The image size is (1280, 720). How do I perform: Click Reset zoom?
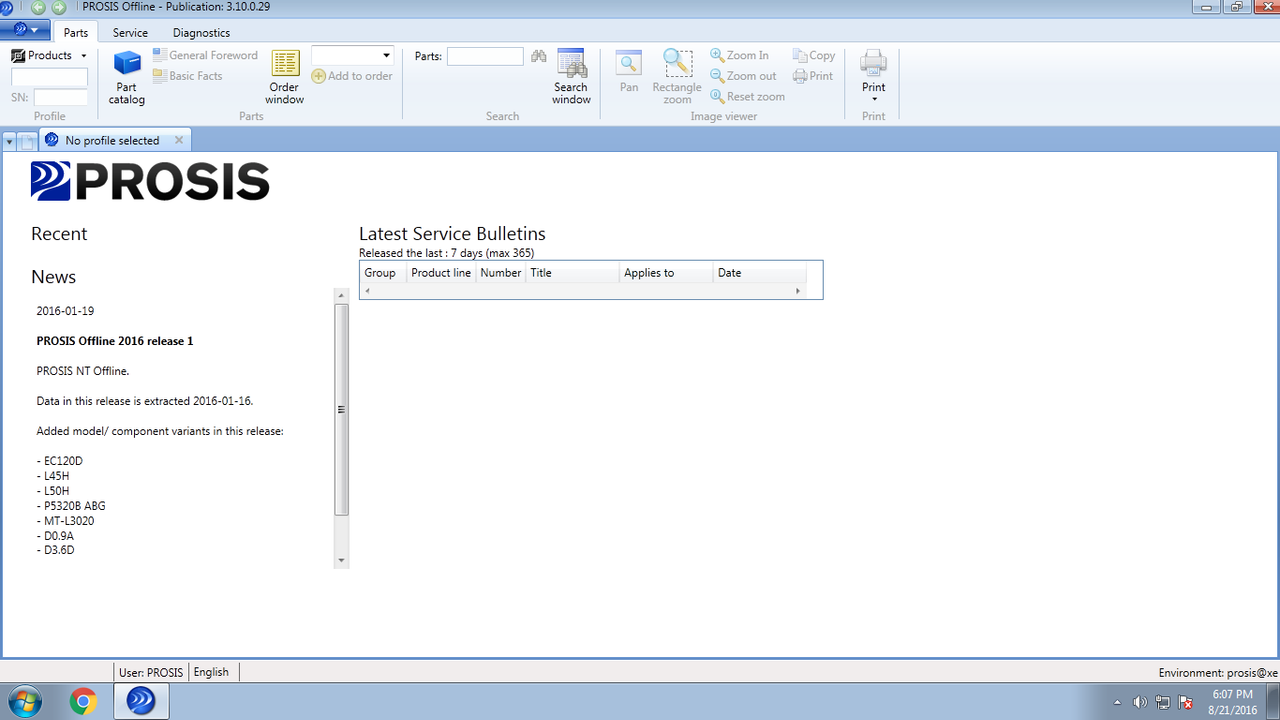point(748,97)
